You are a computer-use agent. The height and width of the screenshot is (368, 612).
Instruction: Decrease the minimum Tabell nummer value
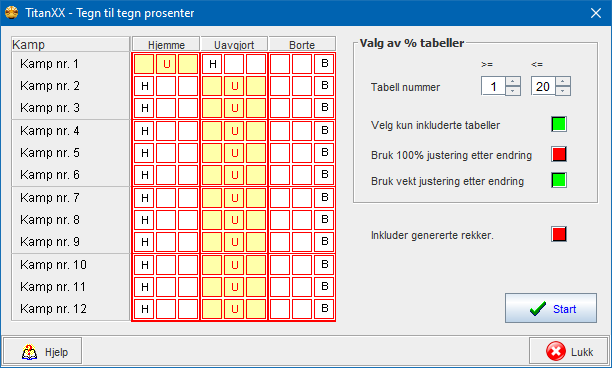[x=513, y=91]
